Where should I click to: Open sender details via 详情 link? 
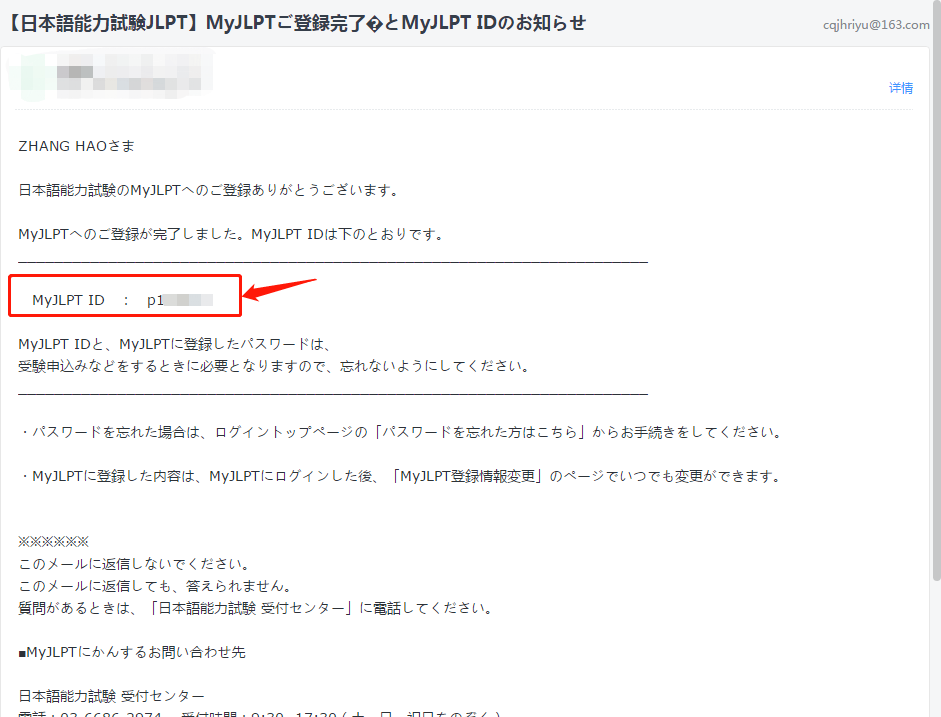tap(901, 88)
